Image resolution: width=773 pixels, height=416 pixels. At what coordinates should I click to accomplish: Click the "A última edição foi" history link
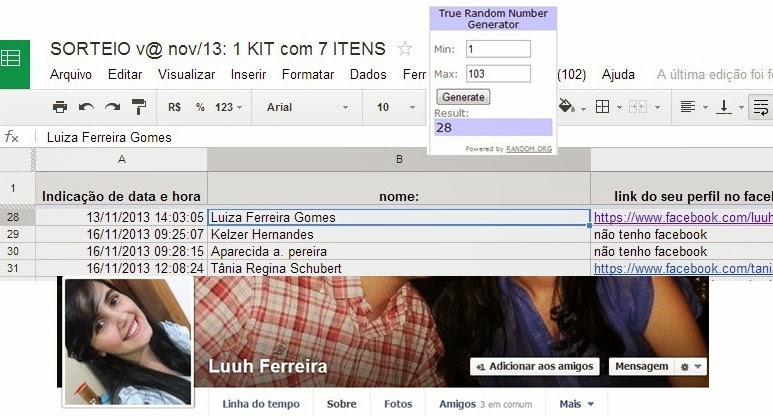pyautogui.click(x=714, y=74)
